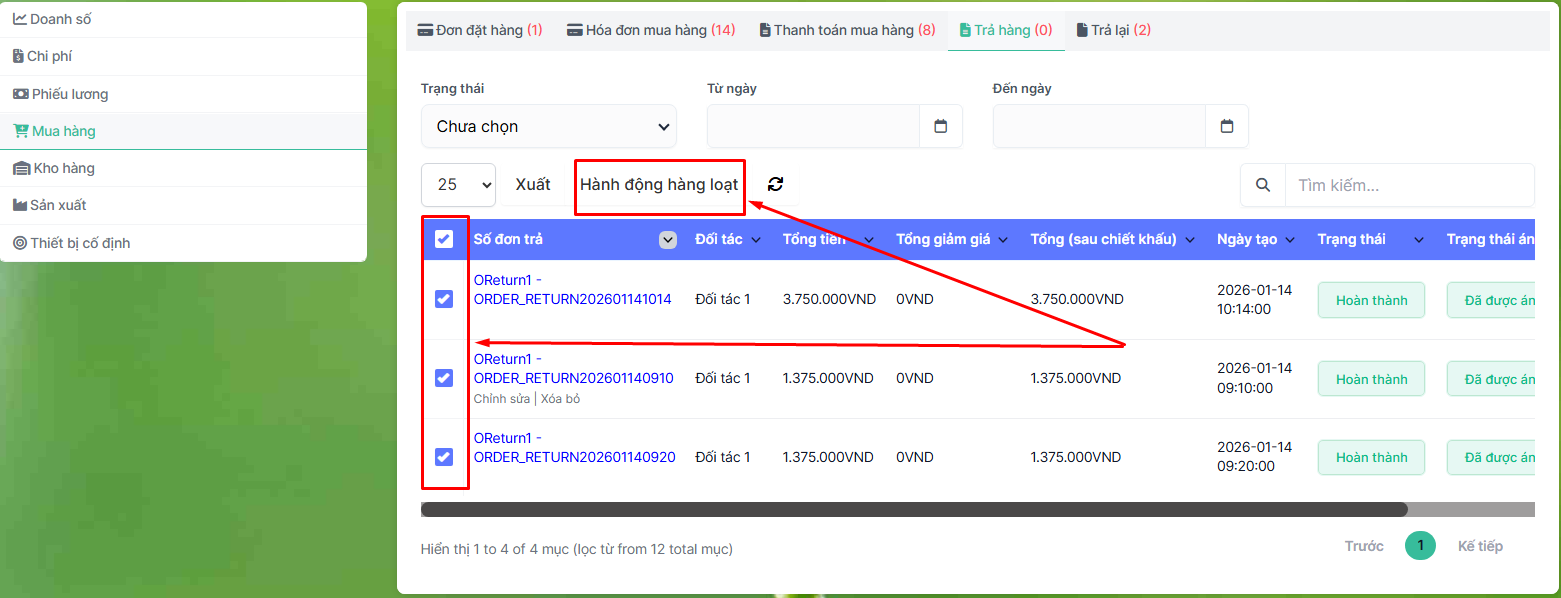Uncheck the ORDER_RETURN202601140920 row checkbox
Image resolution: width=1561 pixels, height=598 pixels.
coord(444,457)
